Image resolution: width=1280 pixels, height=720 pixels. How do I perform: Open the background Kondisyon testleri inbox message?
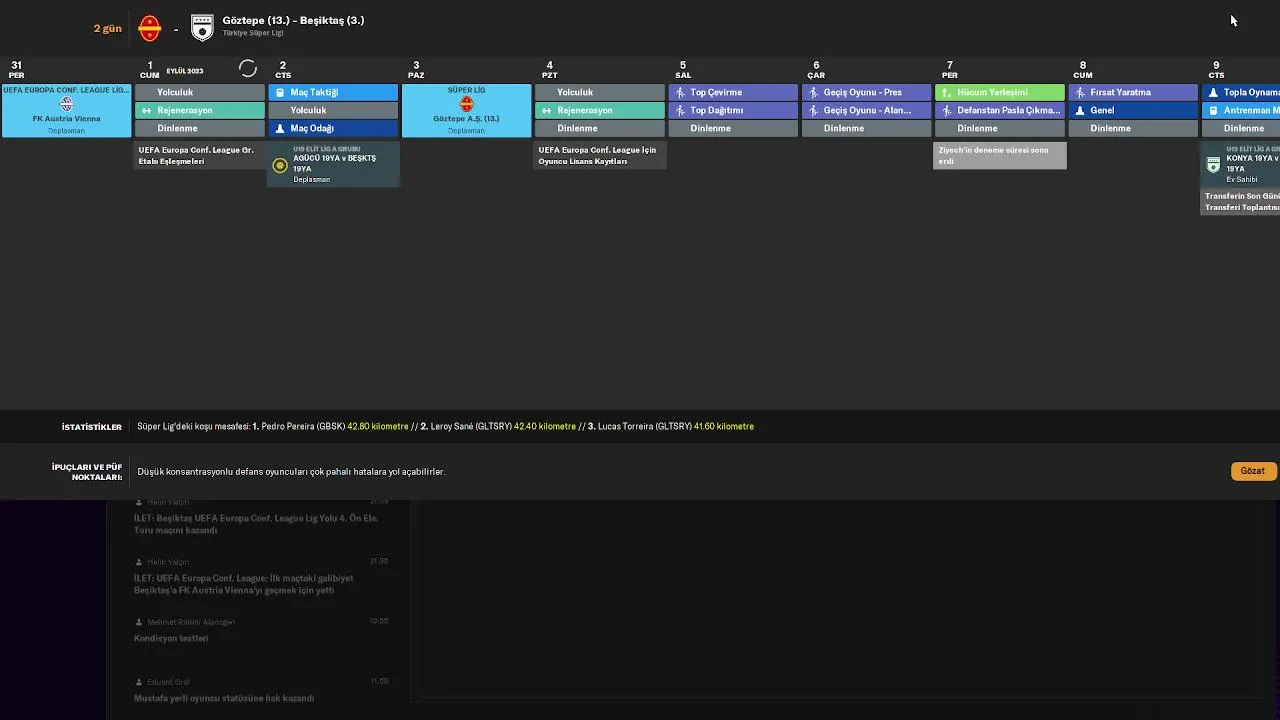(171, 638)
